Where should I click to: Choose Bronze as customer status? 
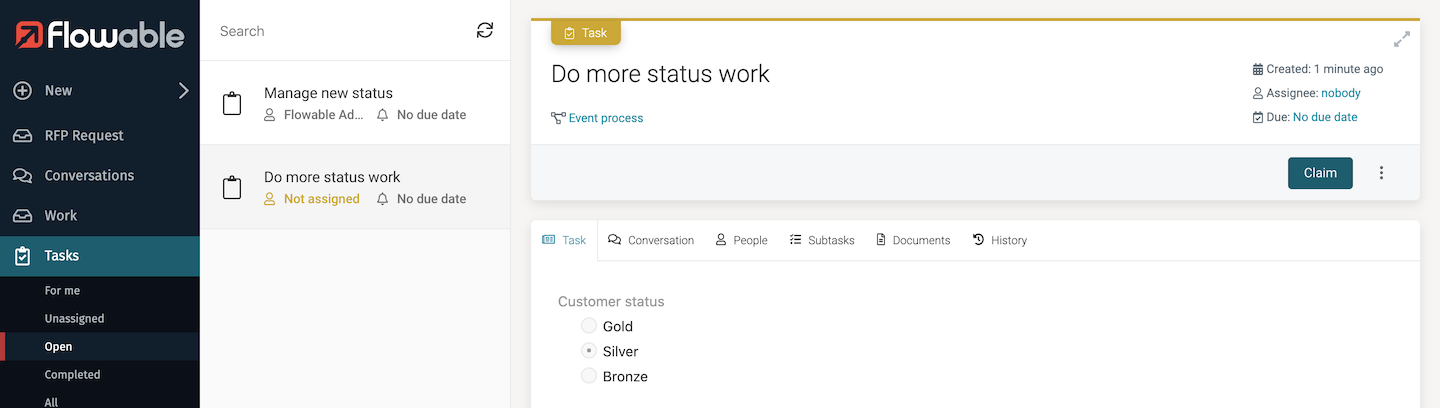tap(589, 377)
